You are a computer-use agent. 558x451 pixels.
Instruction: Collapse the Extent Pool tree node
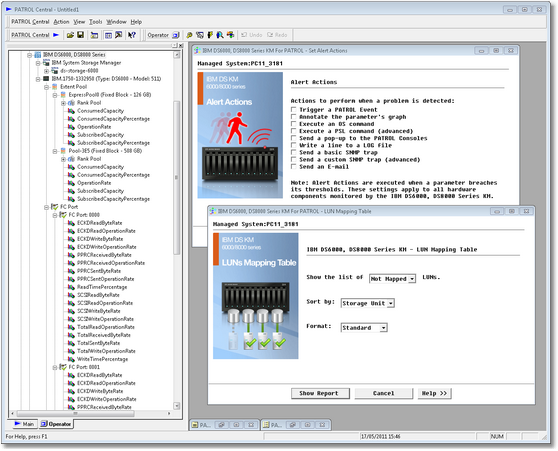[x=46, y=87]
